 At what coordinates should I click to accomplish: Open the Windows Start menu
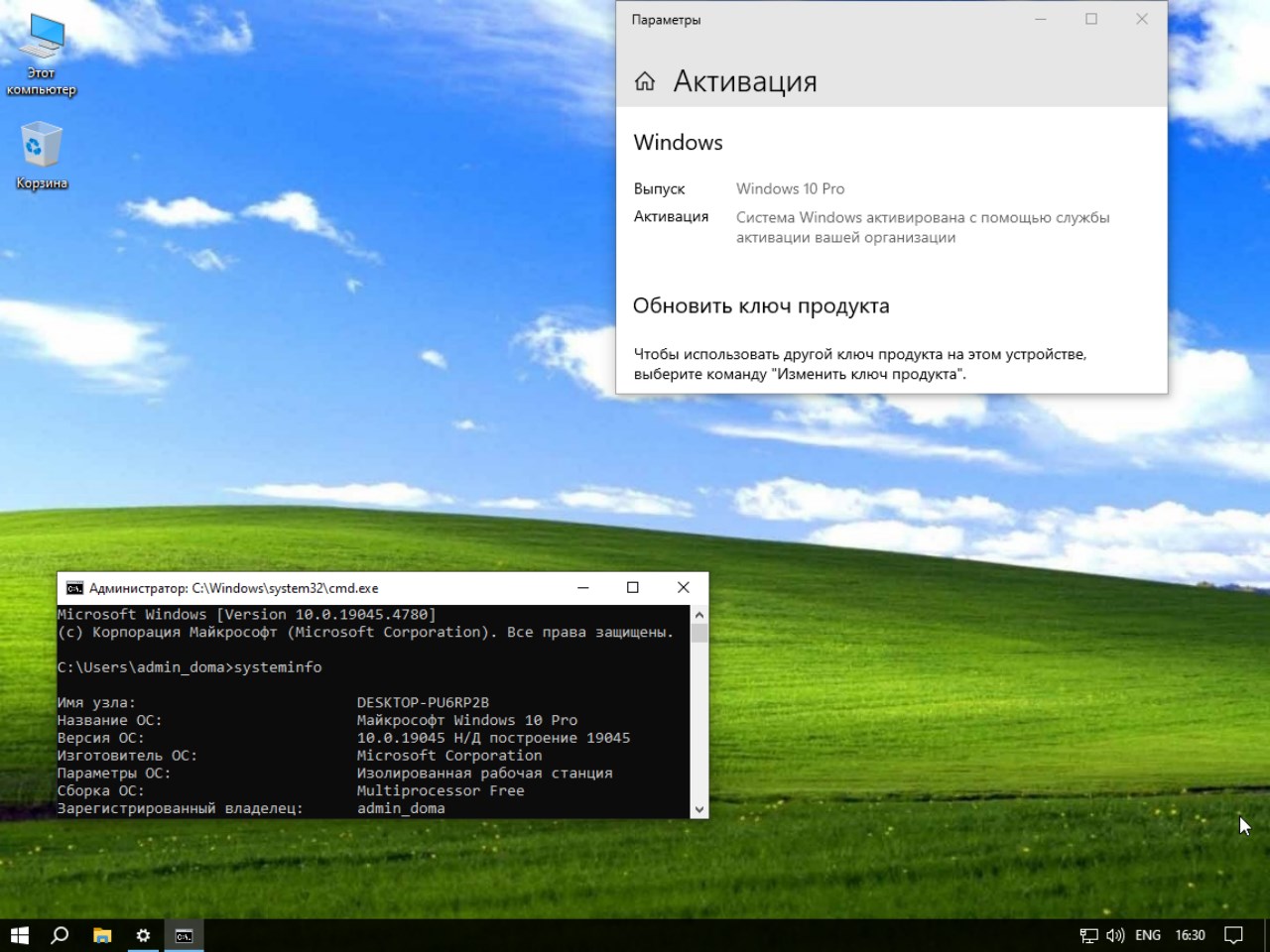(19, 935)
